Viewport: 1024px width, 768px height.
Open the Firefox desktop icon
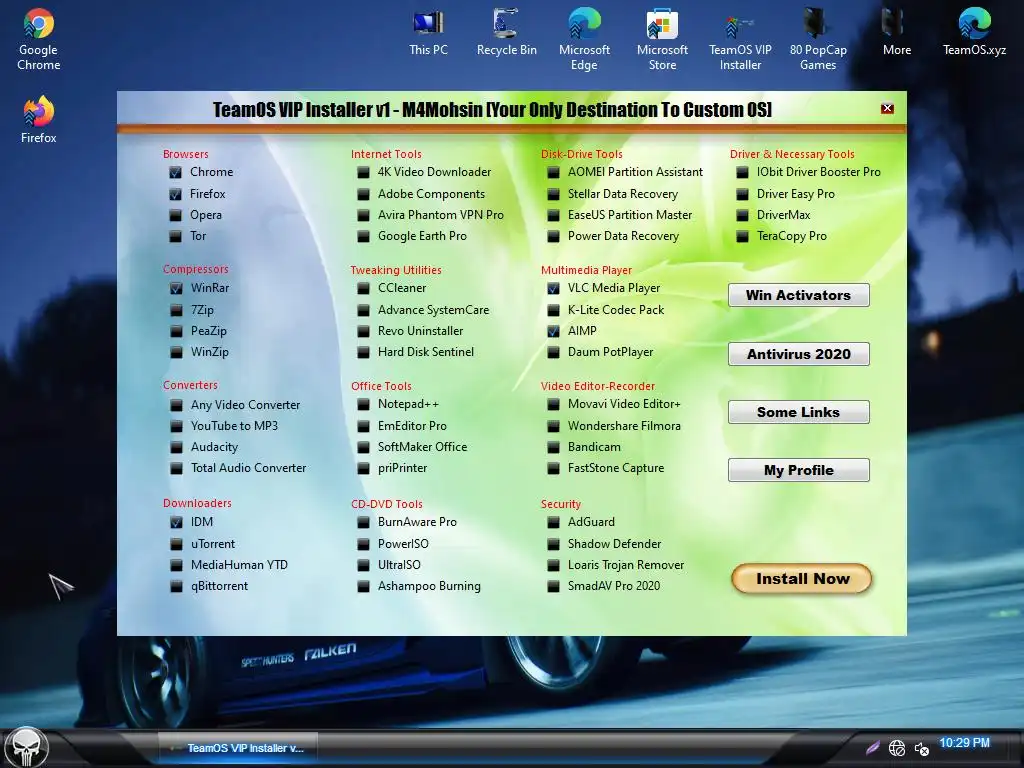(39, 120)
